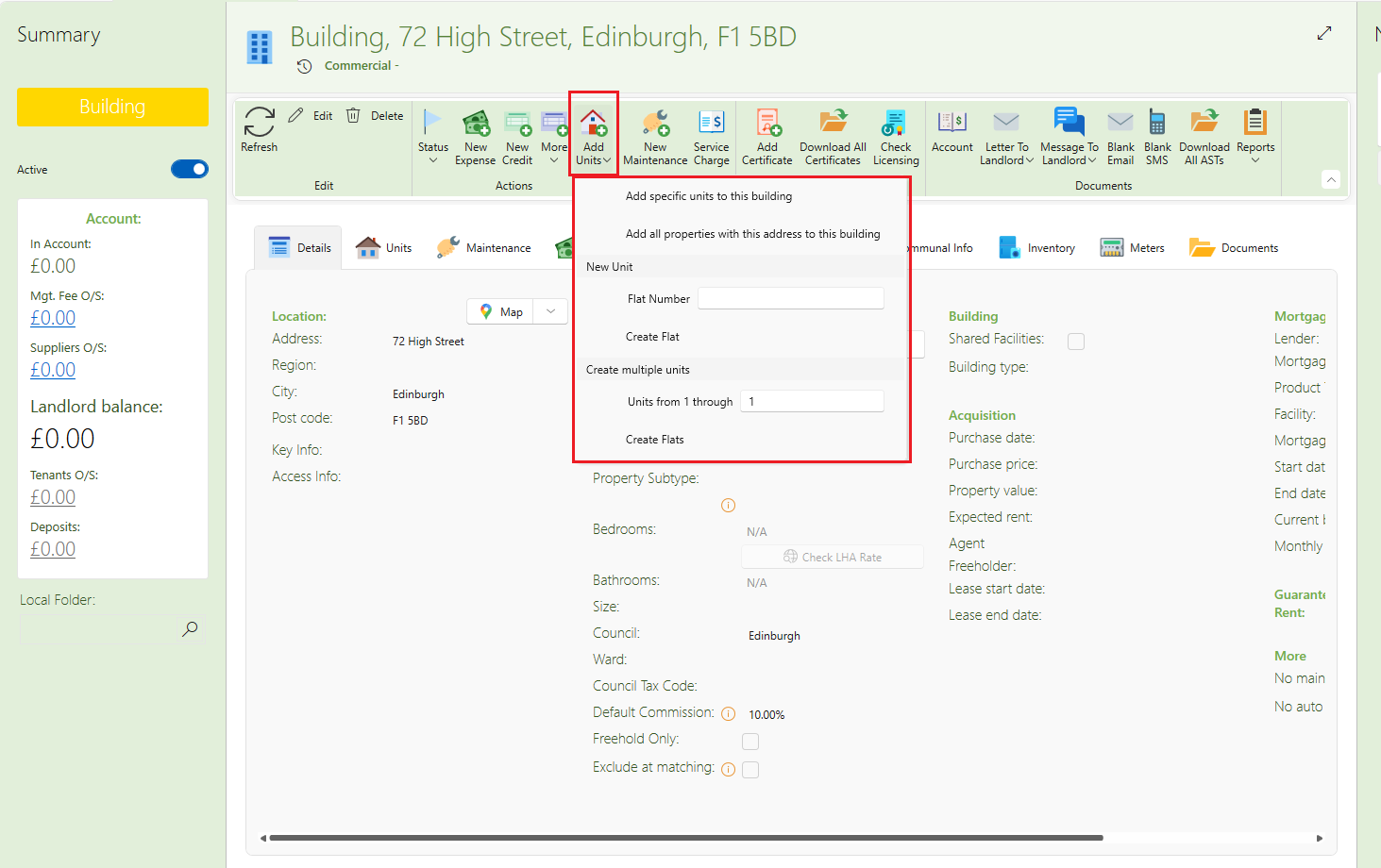Image resolution: width=1381 pixels, height=868 pixels.
Task: Switch to the Maintenance tab
Action: click(483, 248)
